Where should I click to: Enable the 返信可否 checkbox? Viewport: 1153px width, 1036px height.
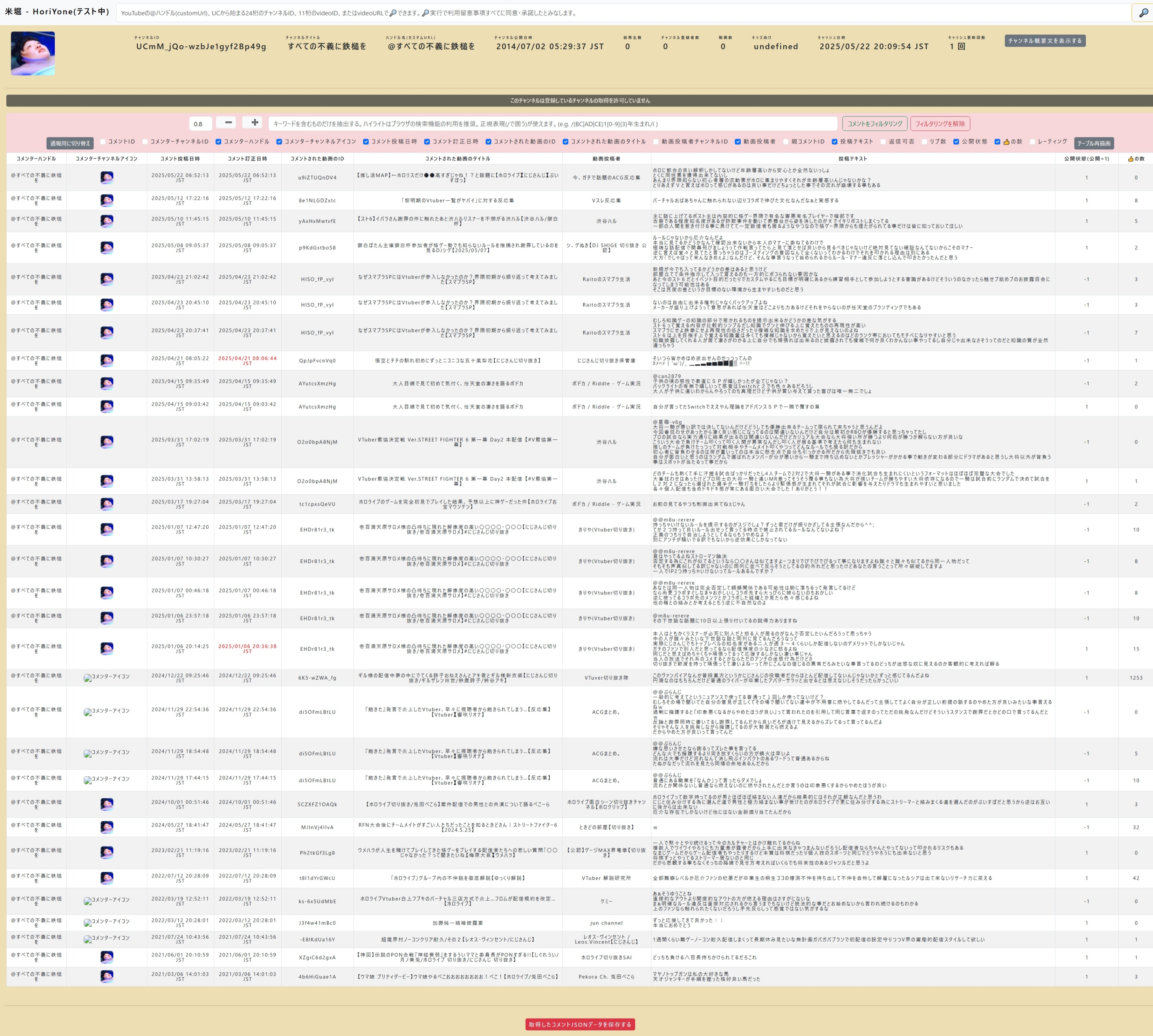click(x=883, y=142)
